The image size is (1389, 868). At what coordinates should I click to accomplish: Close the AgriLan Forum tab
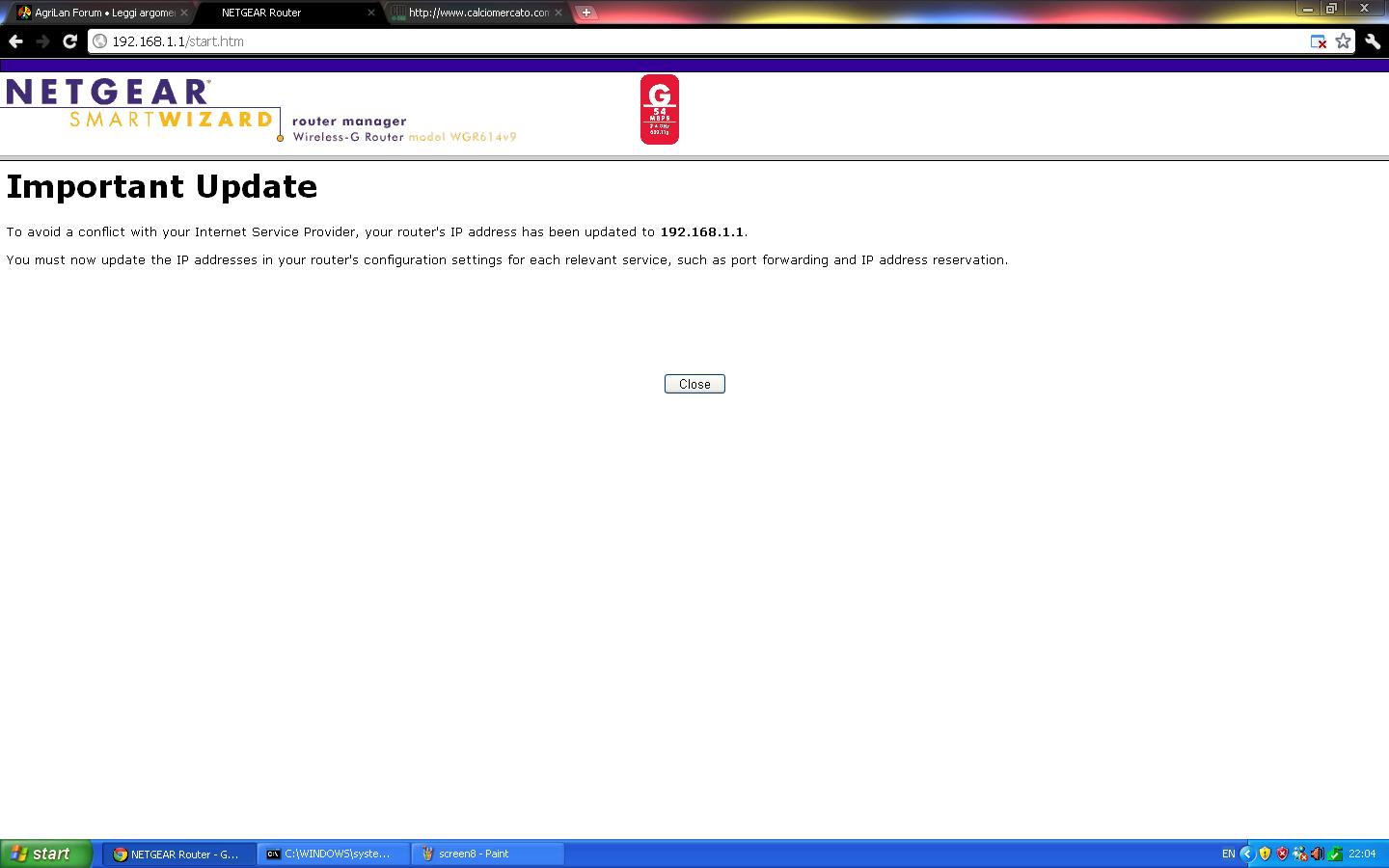(x=184, y=13)
